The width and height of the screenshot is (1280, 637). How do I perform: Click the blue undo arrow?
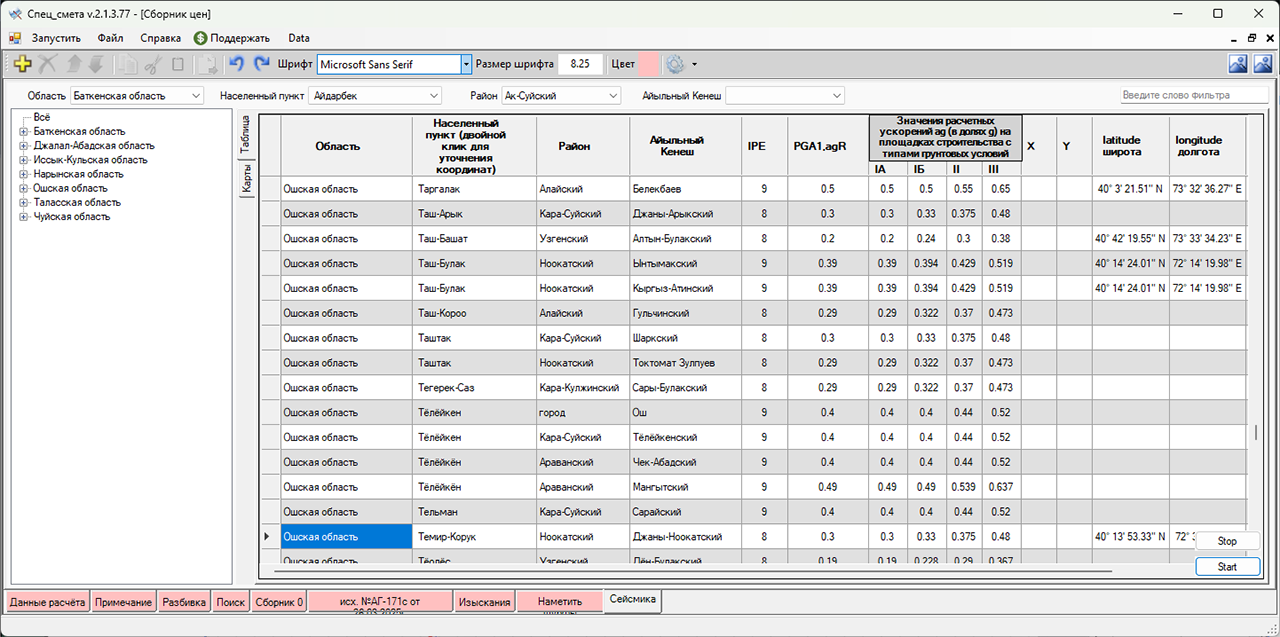pyautogui.click(x=237, y=64)
